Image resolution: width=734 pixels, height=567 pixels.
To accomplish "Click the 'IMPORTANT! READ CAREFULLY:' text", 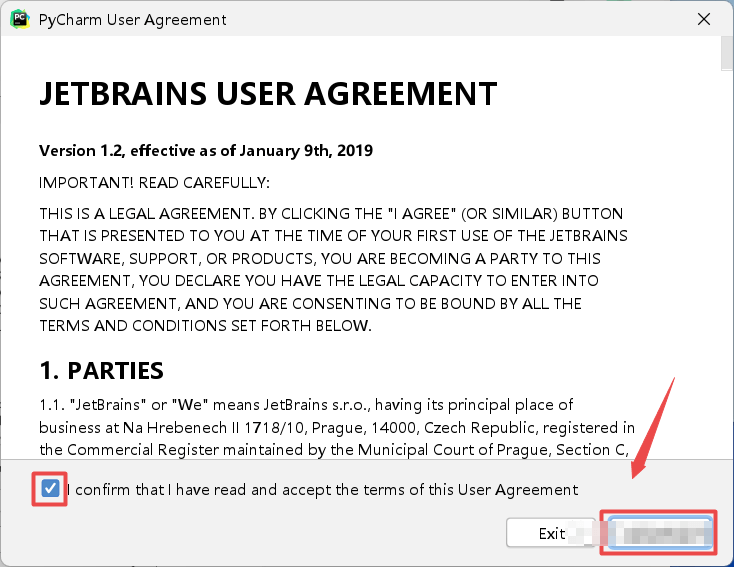I will point(154,183).
